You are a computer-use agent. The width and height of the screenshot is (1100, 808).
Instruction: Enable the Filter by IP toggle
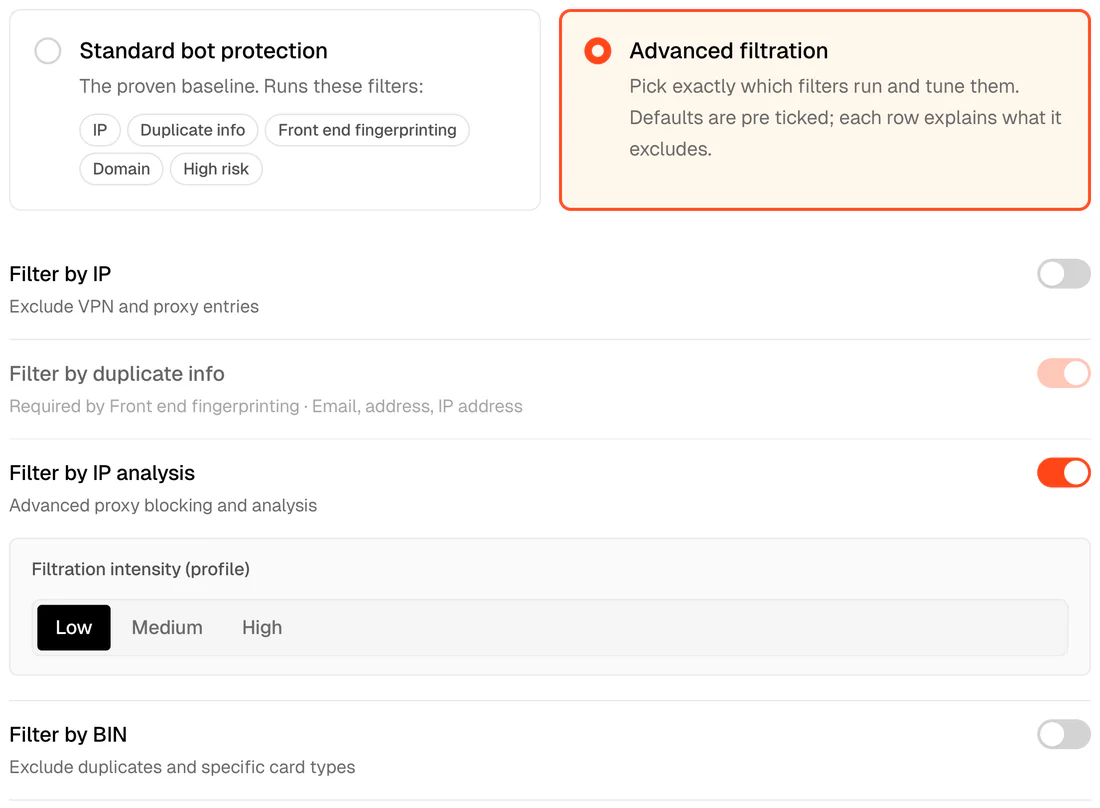tap(1064, 274)
